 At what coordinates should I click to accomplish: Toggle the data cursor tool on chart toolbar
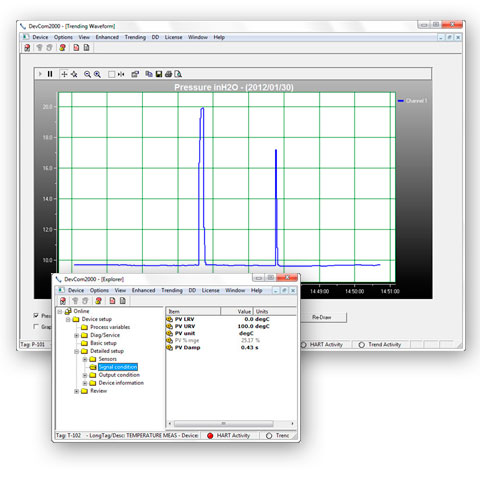[x=121, y=74]
